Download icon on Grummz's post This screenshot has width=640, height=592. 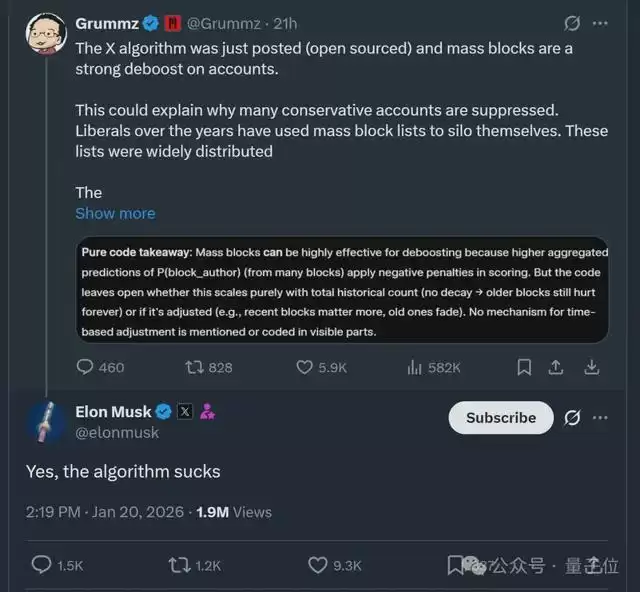(592, 367)
